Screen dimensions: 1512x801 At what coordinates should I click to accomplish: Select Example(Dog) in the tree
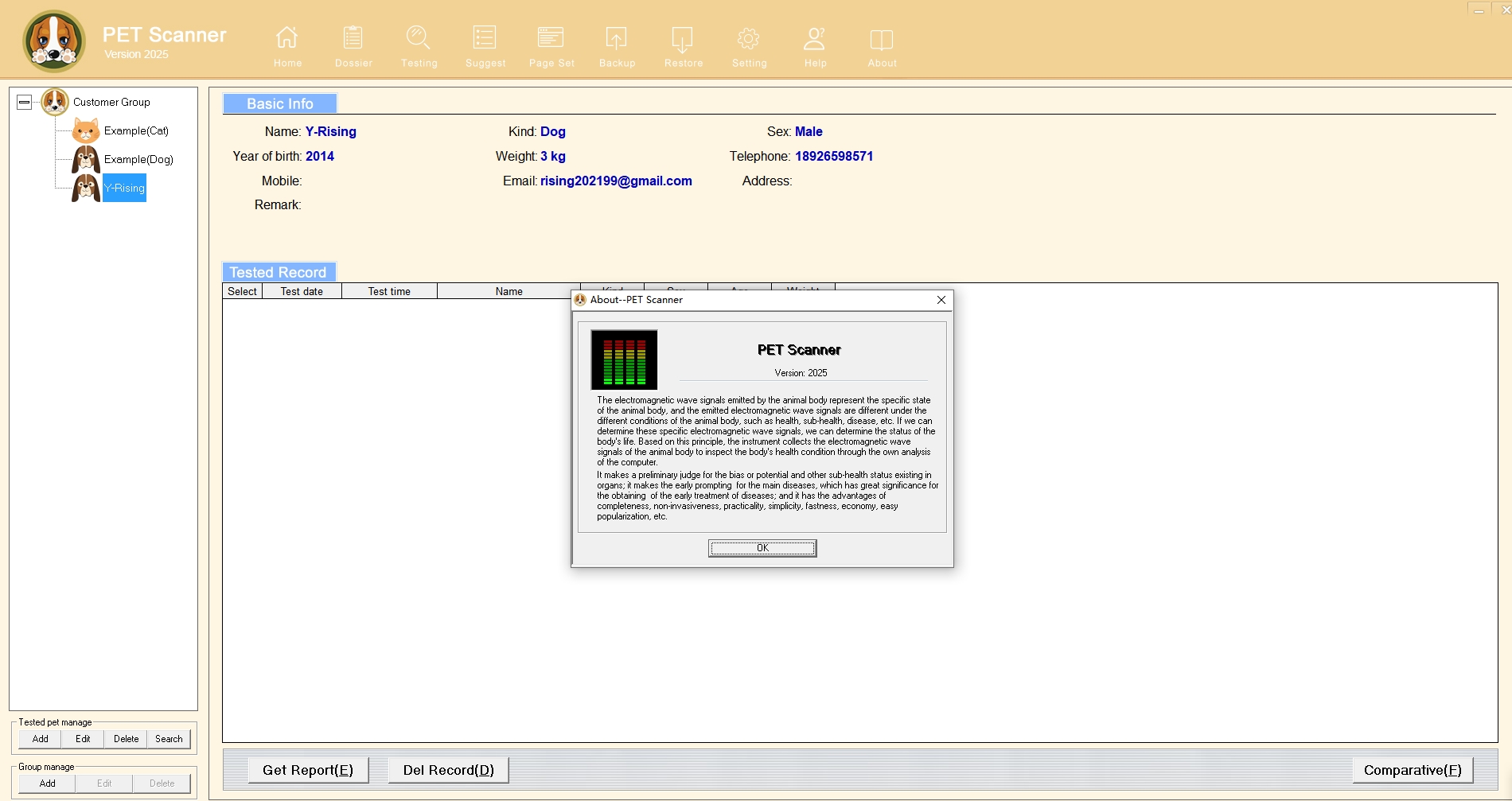click(x=138, y=159)
